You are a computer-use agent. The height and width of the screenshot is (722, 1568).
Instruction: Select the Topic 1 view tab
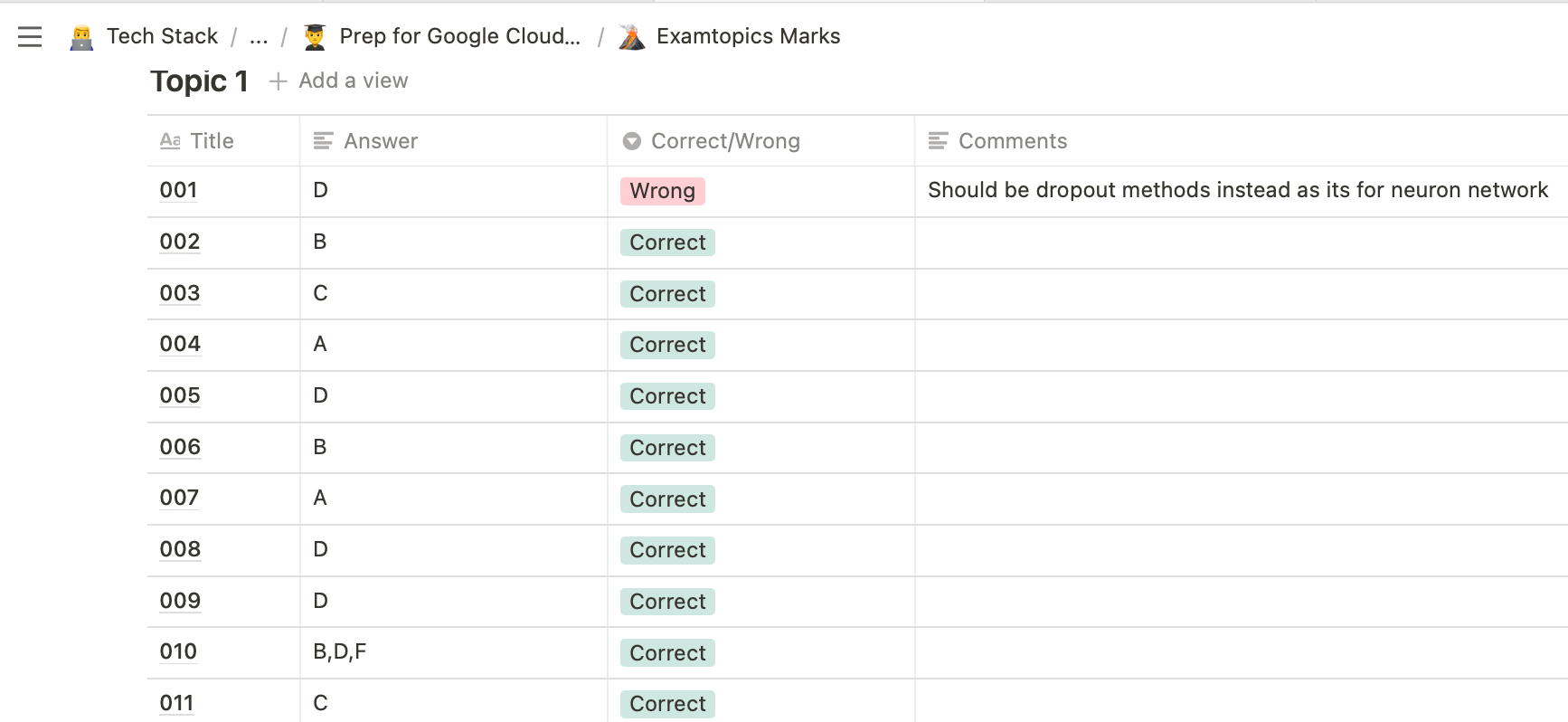click(199, 81)
